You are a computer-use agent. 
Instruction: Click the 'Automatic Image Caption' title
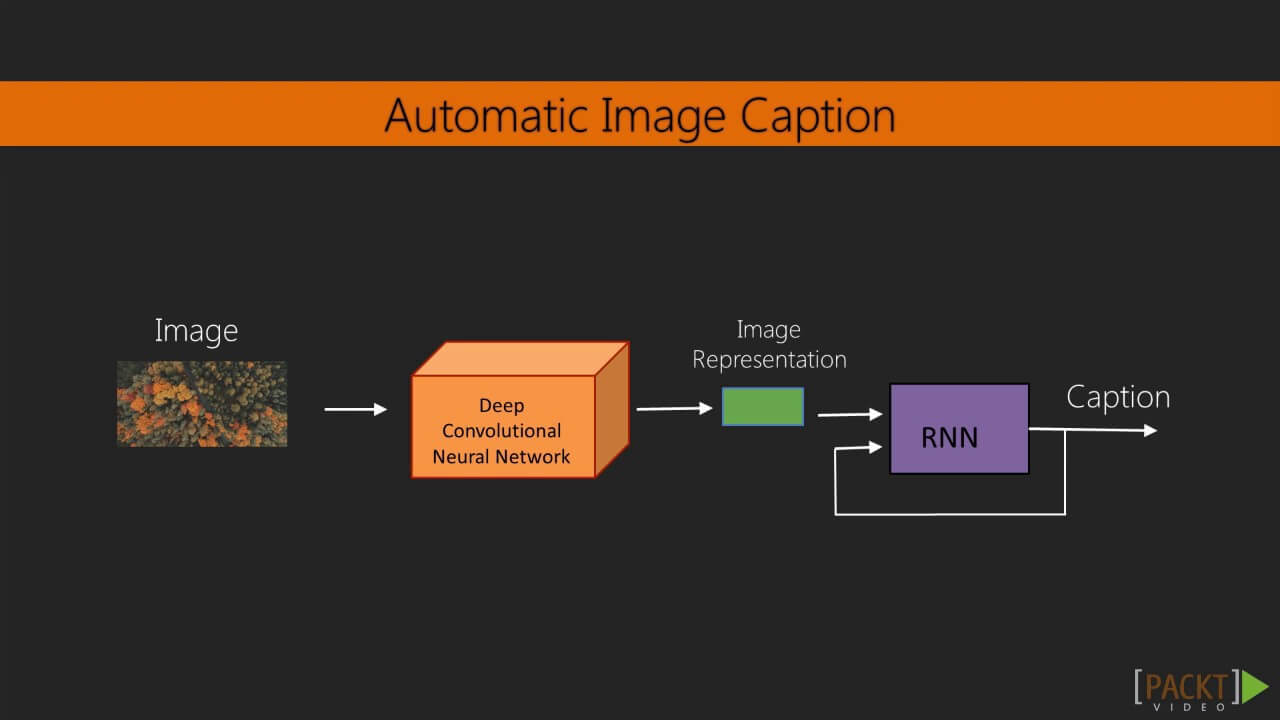click(640, 115)
